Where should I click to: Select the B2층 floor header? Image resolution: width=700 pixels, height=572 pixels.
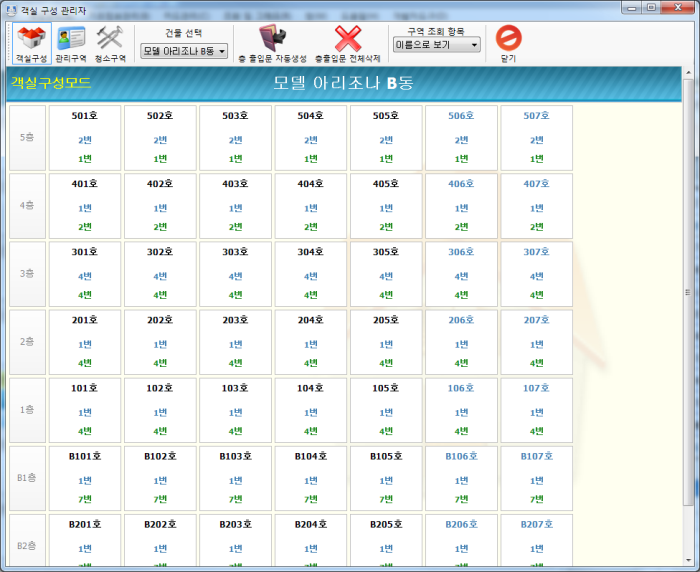tap(27, 540)
